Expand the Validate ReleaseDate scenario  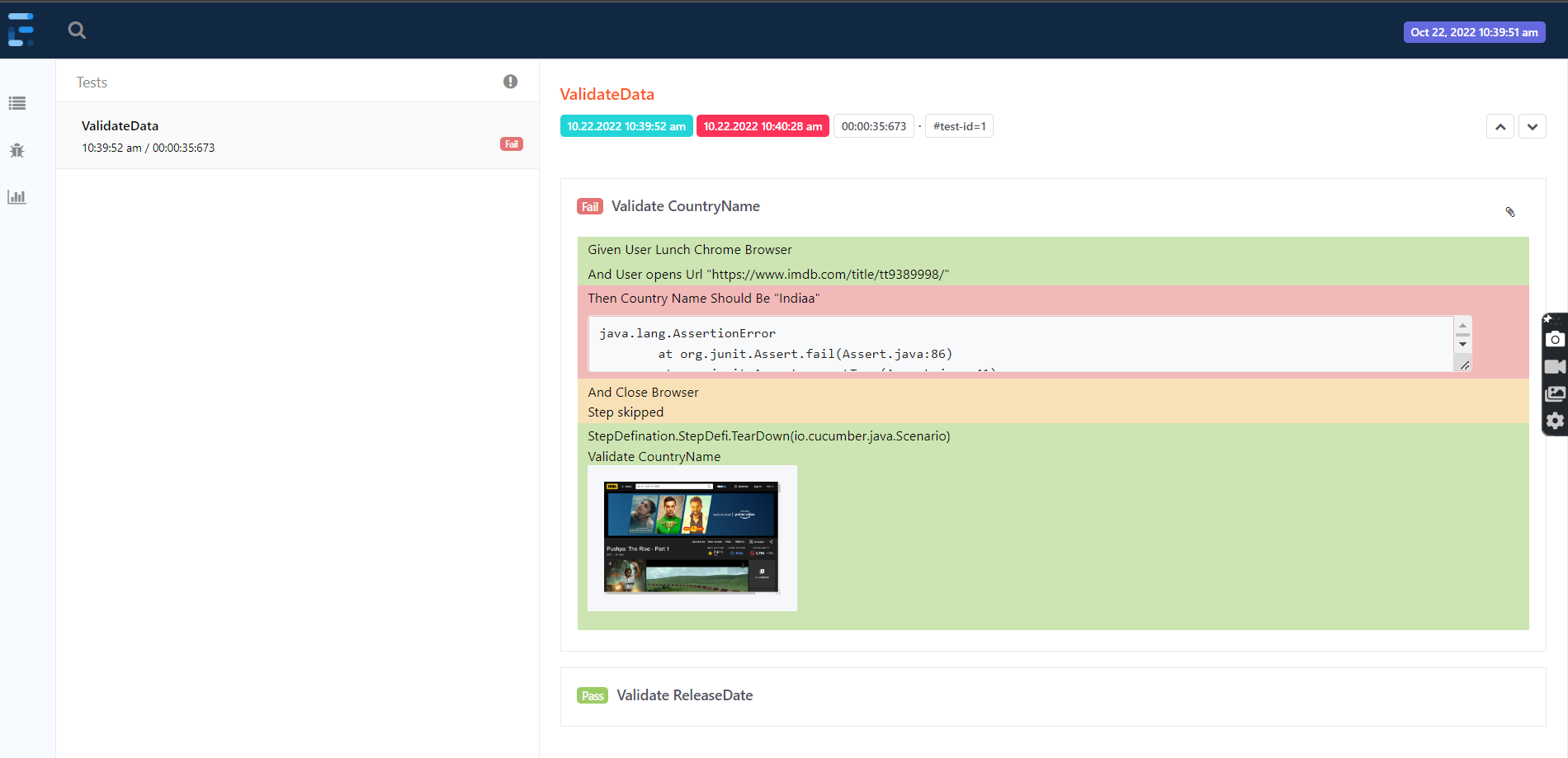pos(1053,696)
